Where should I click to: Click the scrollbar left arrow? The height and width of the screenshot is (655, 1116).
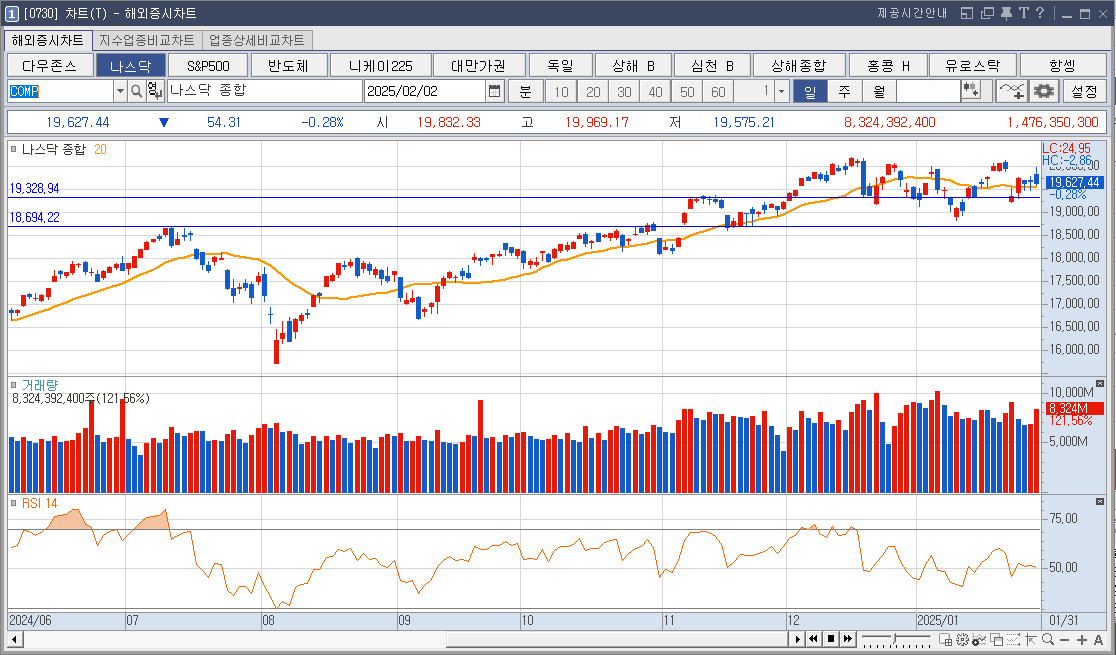tap(14, 639)
